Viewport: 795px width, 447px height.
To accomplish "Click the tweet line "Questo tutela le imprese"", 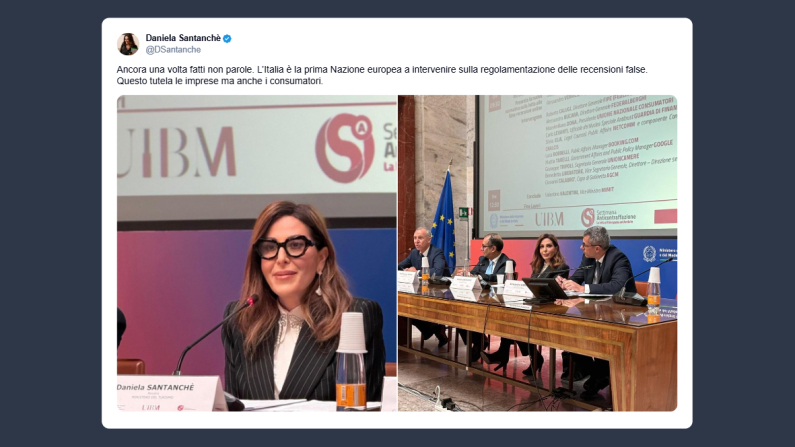I will (220, 81).
